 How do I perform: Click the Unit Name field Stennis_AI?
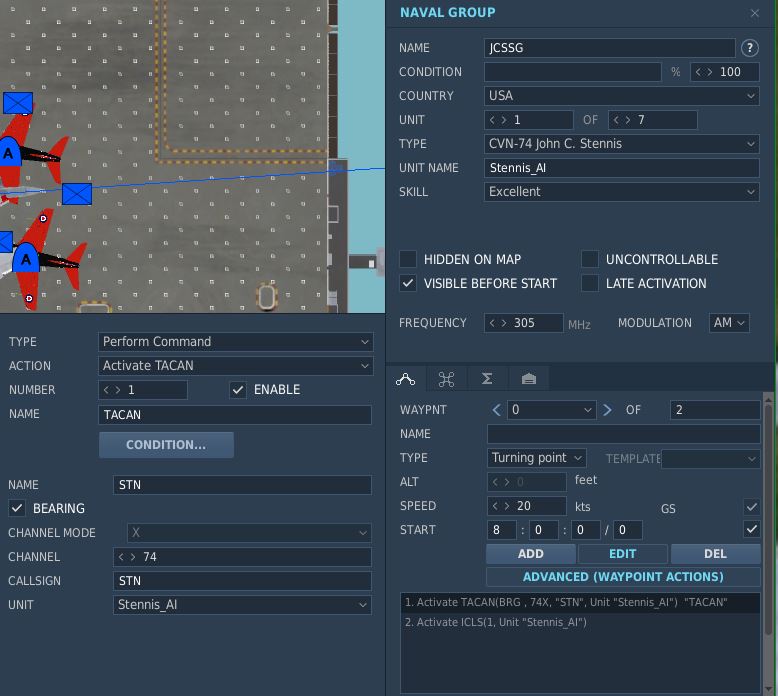[x=621, y=168]
